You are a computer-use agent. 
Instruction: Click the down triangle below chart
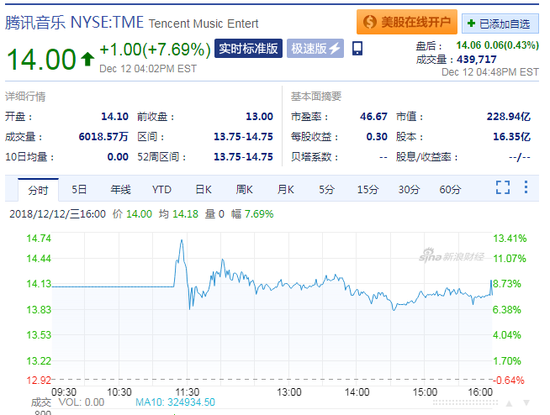(x=526, y=403)
